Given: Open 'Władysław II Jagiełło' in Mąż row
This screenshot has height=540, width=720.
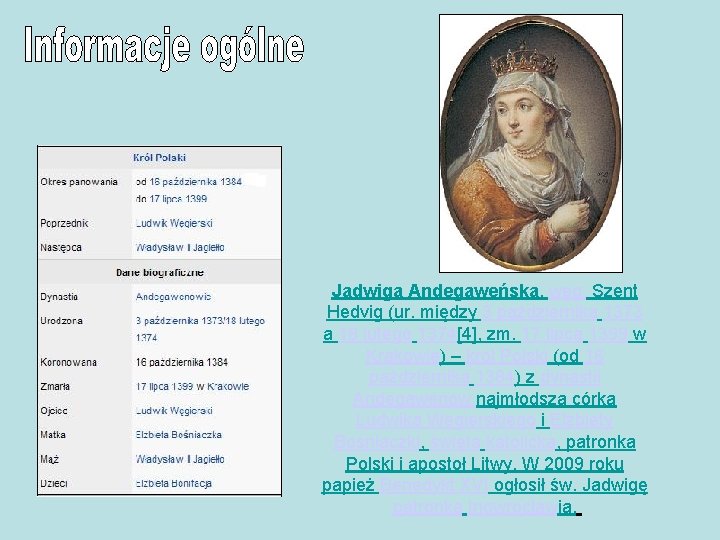Looking at the screenshot, I should point(180,459).
